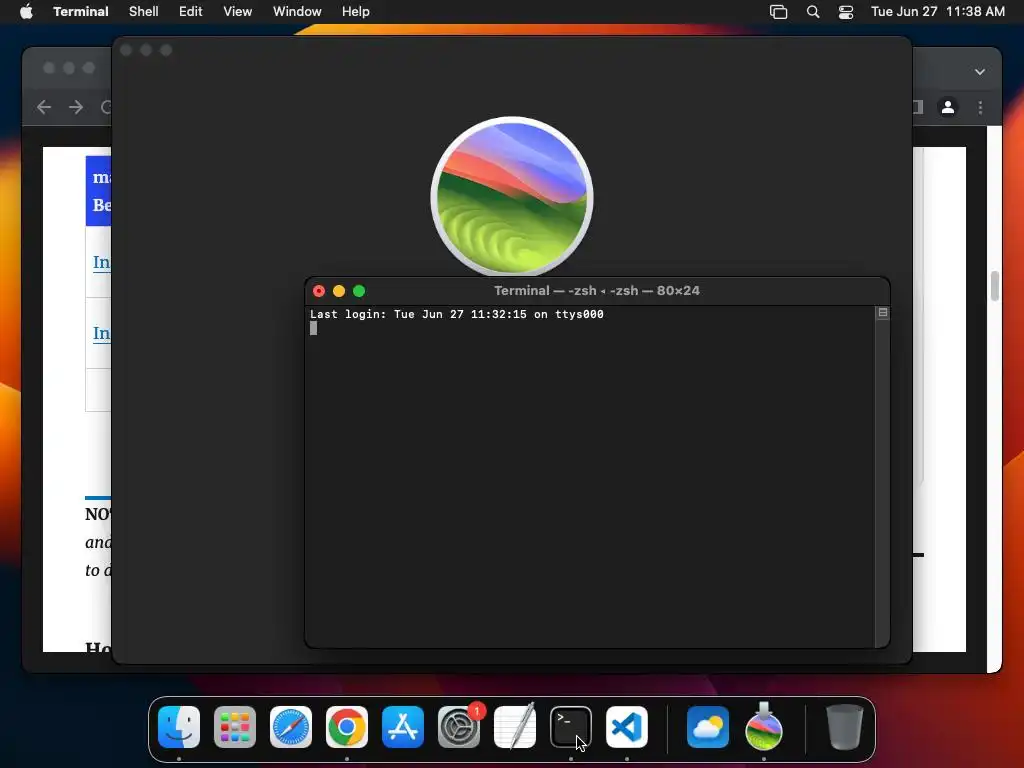This screenshot has width=1024, height=768.
Task: Open the macOS Sonoma installer Dock icon
Action: pyautogui.click(x=763, y=727)
